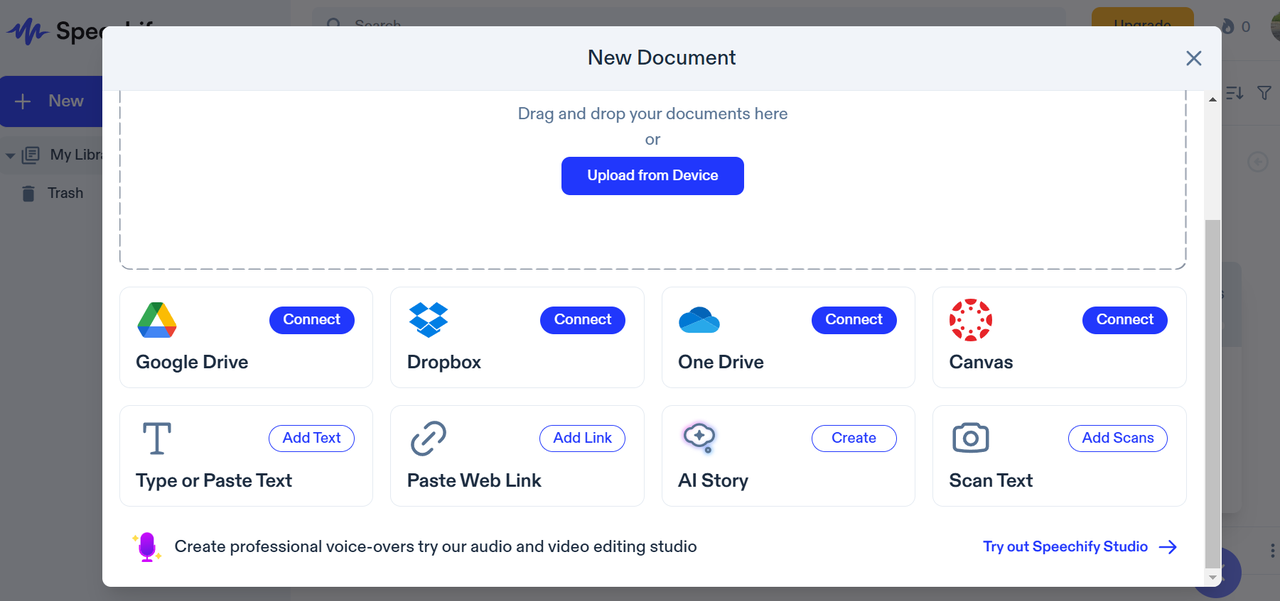Click the Drag and drop your documents text
The width and height of the screenshot is (1280, 601).
653,114
